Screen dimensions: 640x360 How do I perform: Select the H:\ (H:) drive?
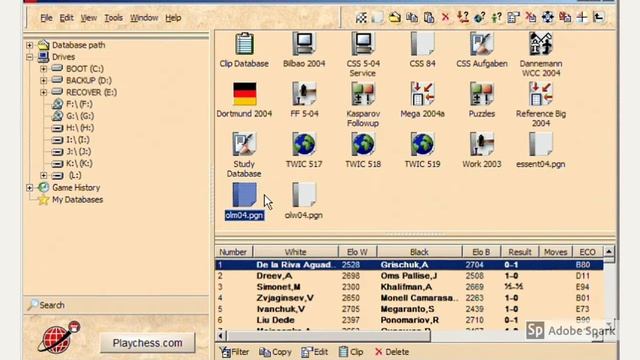tap(80, 128)
